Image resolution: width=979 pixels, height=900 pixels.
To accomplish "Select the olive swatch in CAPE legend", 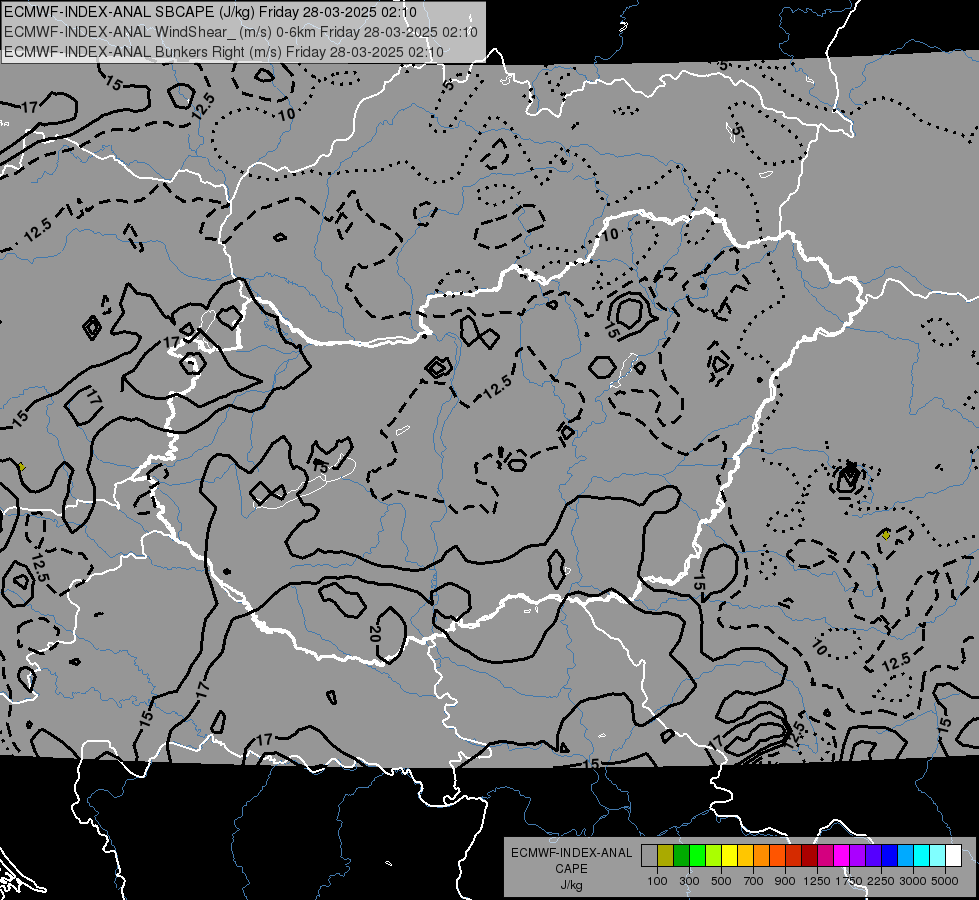I will click(666, 855).
